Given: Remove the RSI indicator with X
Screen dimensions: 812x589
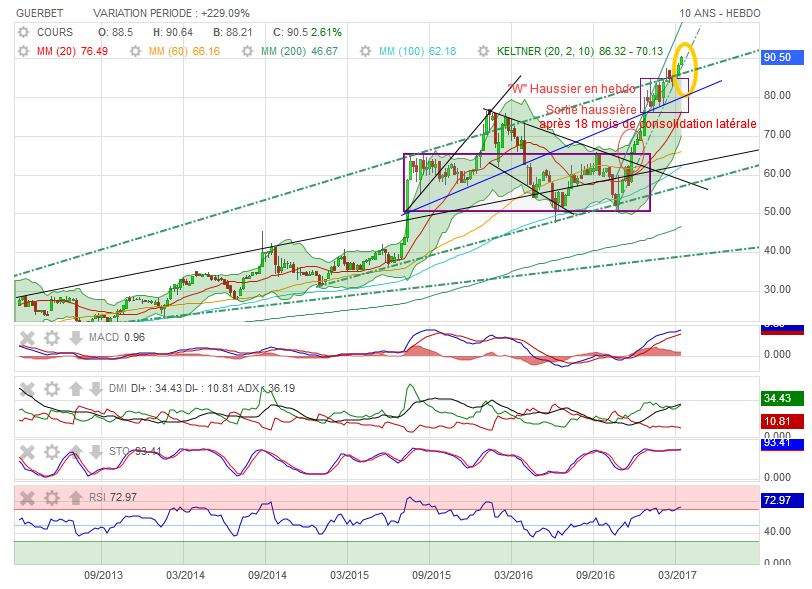Looking at the screenshot, I should pos(27,498).
